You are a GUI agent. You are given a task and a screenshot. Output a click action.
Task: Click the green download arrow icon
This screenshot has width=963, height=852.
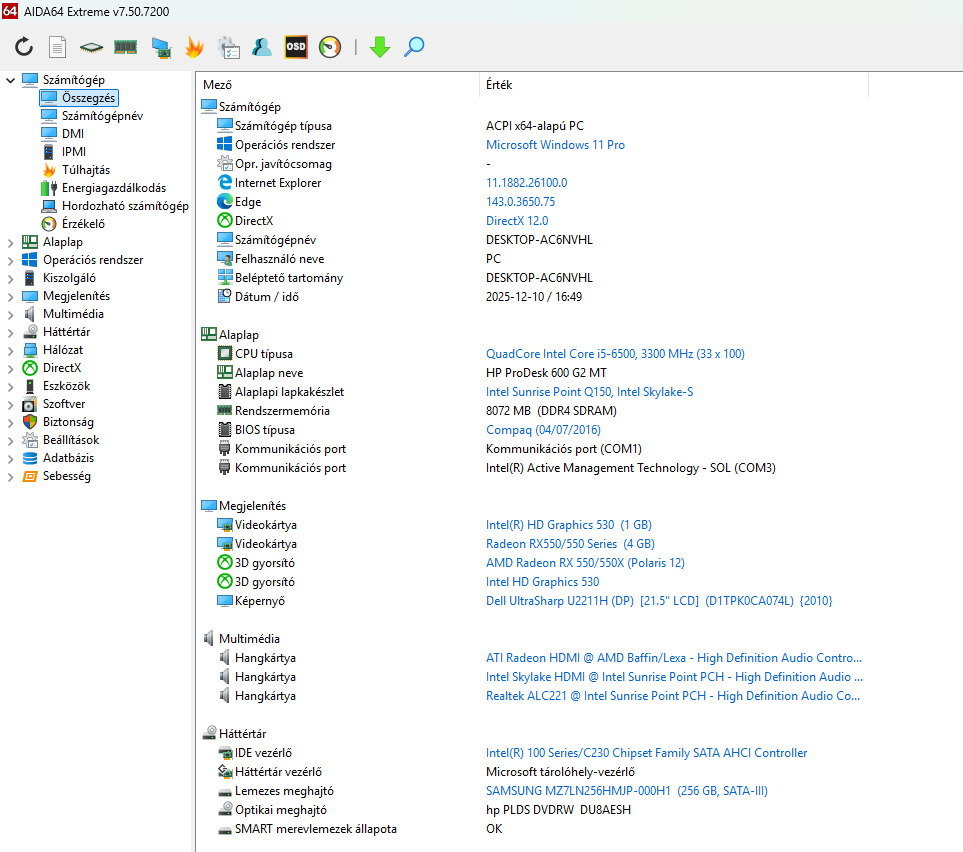(x=380, y=47)
